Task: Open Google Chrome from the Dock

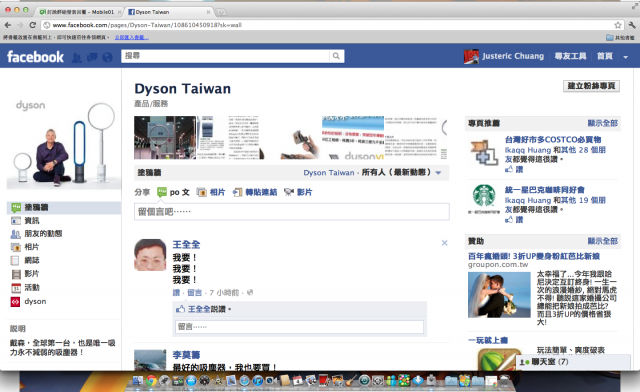Action: click(x=151, y=381)
